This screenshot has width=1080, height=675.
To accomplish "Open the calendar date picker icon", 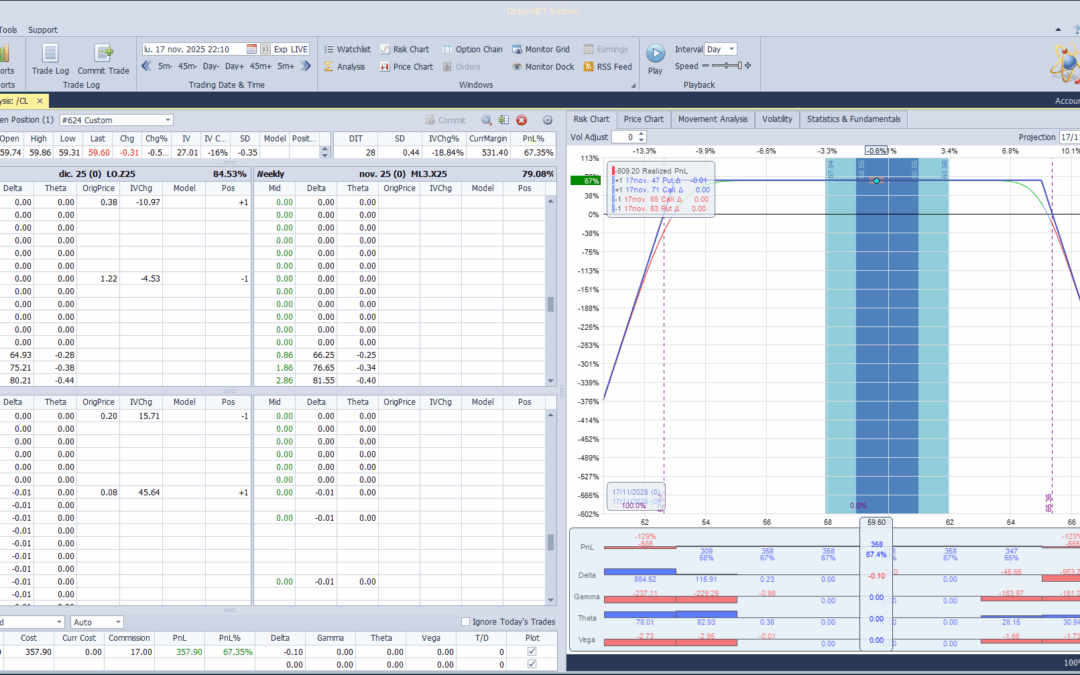I will coord(251,49).
